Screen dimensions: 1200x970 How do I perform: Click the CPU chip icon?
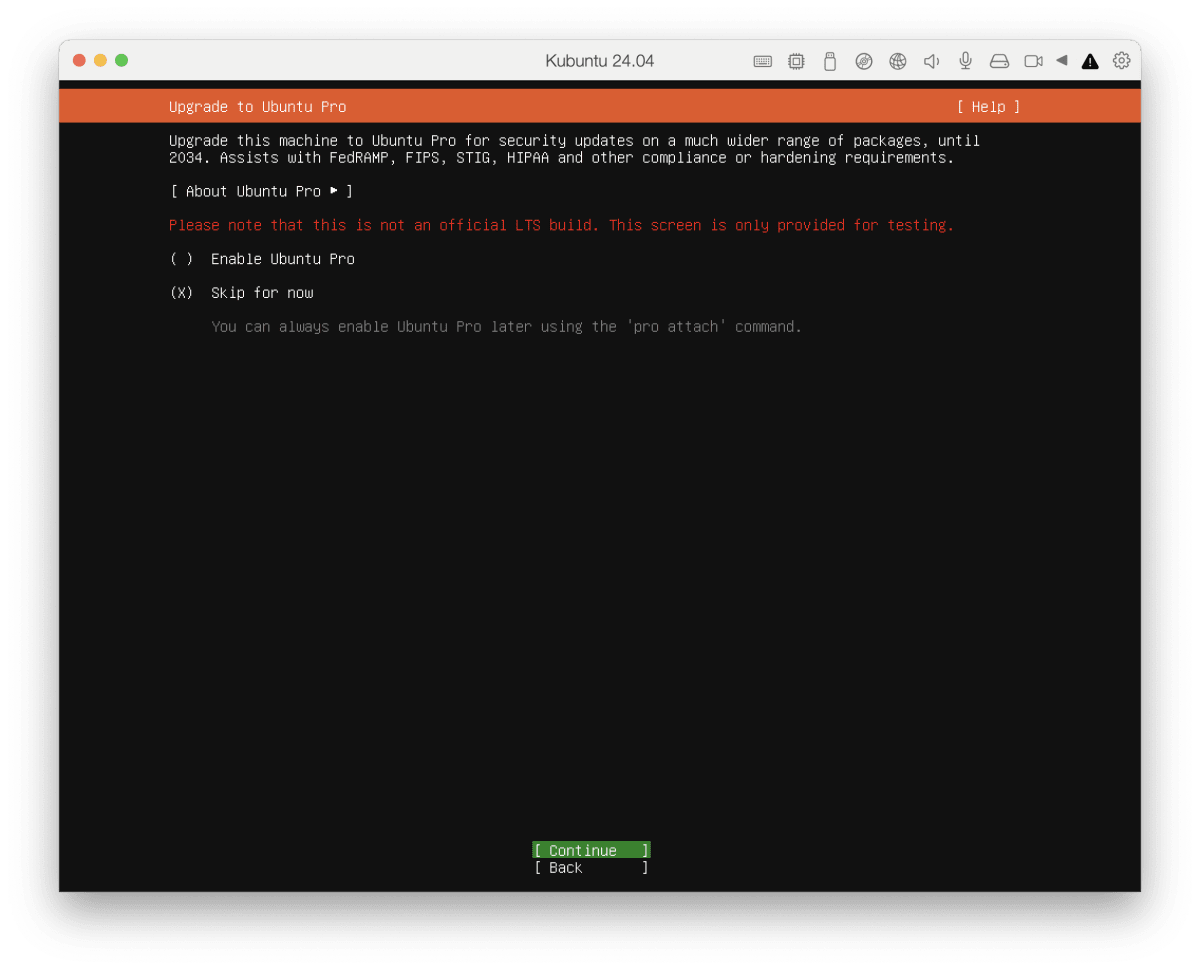pos(796,61)
